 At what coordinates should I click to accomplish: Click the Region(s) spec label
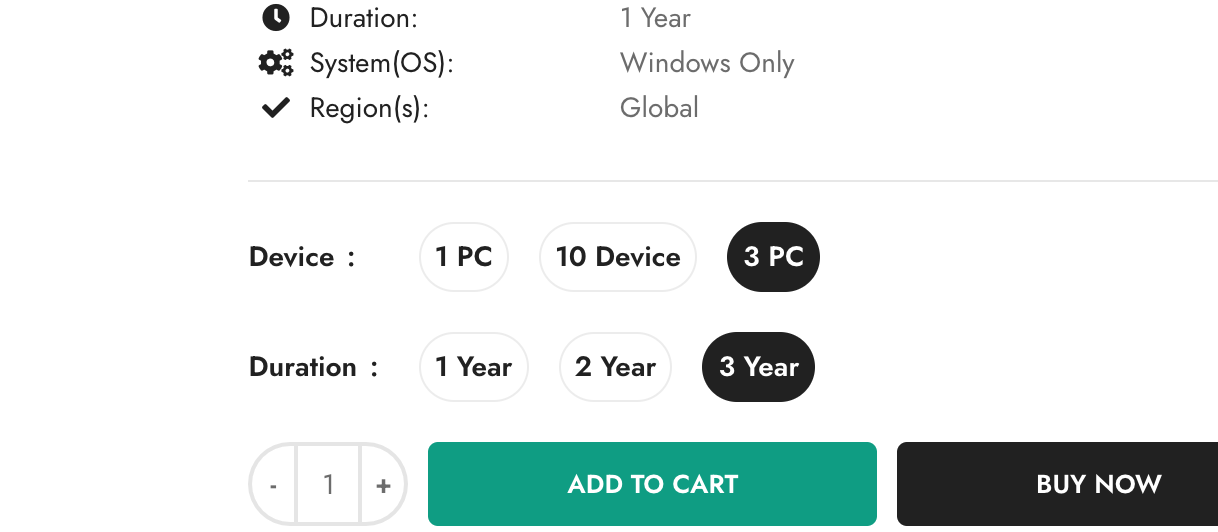(369, 108)
